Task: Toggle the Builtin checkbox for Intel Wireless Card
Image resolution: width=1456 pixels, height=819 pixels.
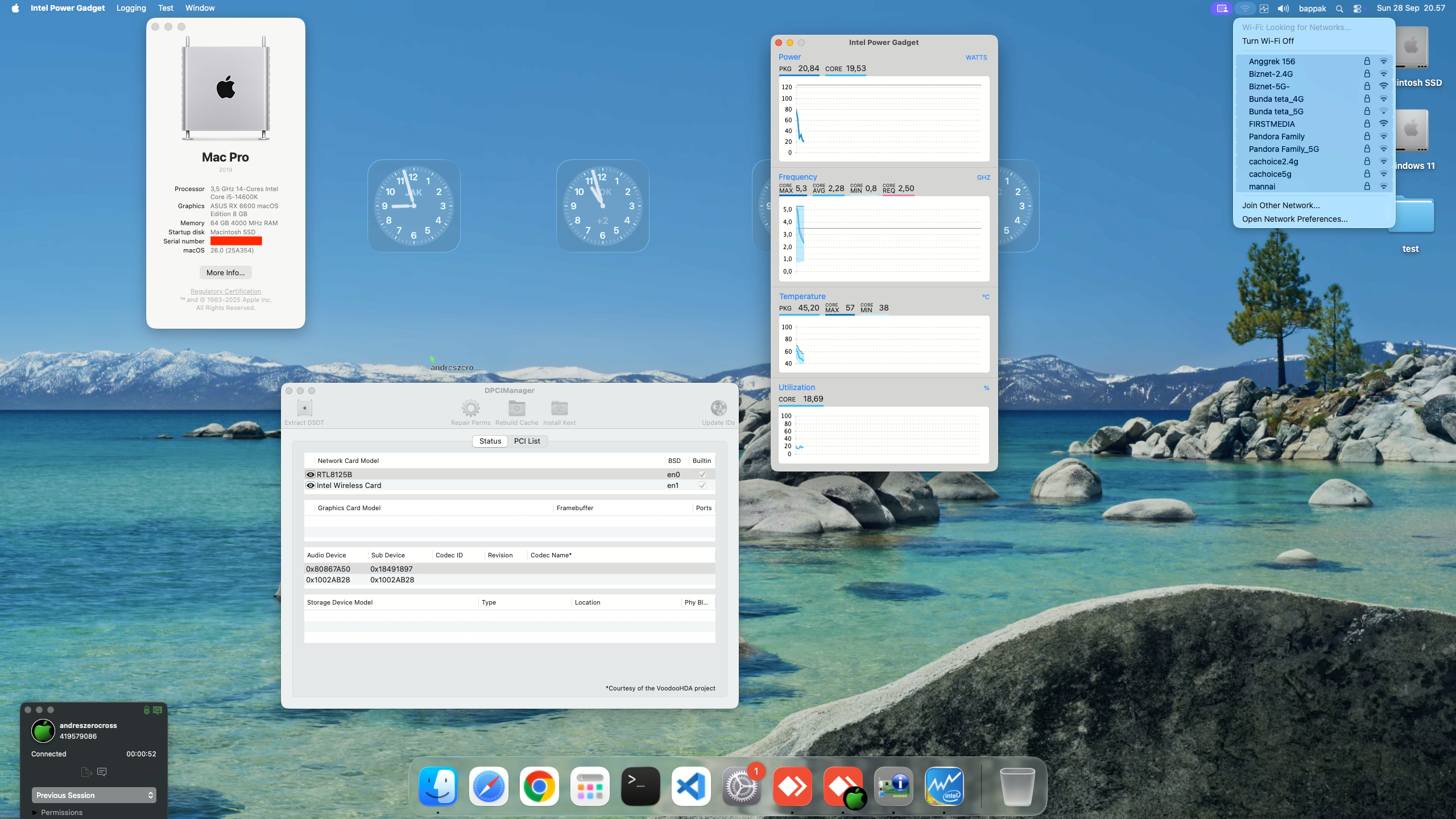Action: point(702,485)
